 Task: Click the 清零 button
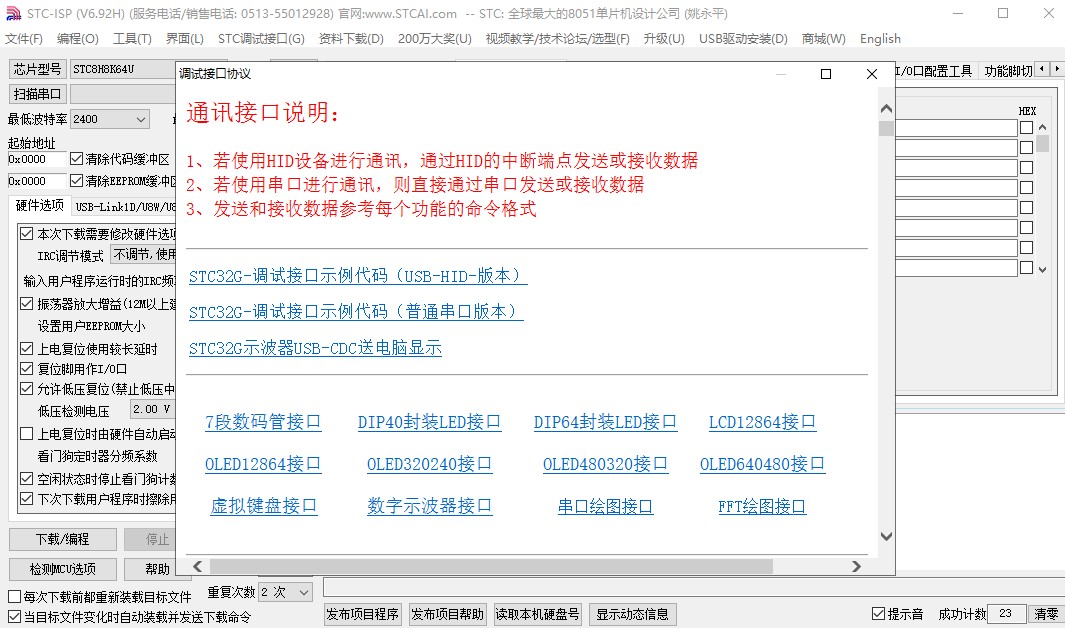[x=1046, y=614]
